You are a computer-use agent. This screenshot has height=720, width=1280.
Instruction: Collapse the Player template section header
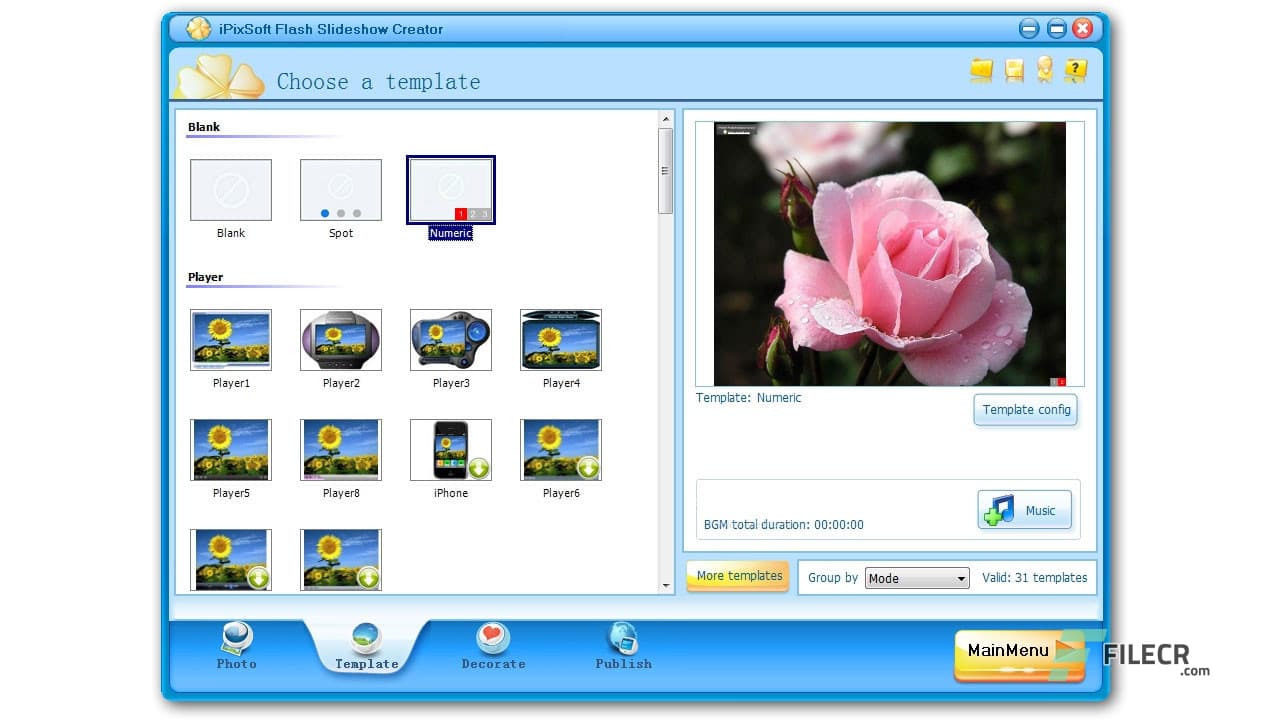(205, 277)
